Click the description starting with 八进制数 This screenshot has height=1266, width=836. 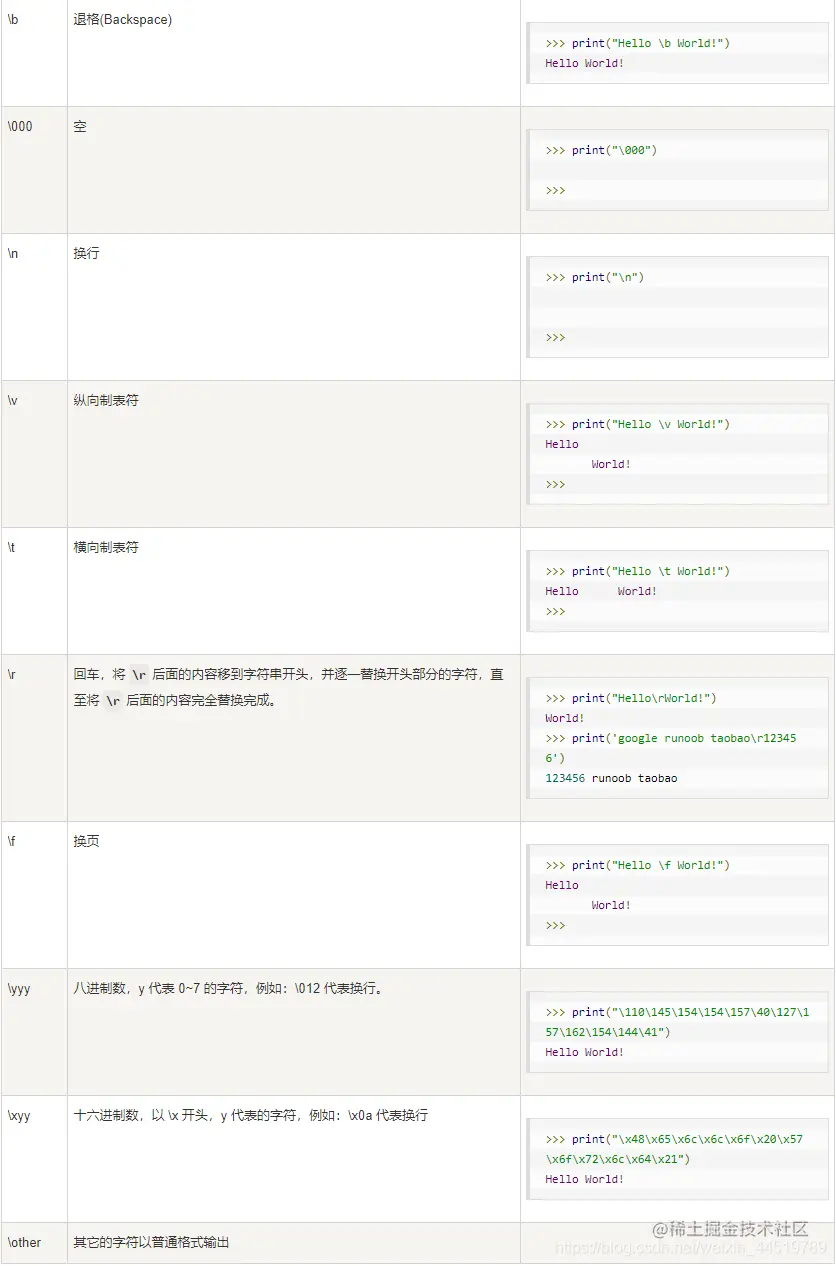point(229,988)
